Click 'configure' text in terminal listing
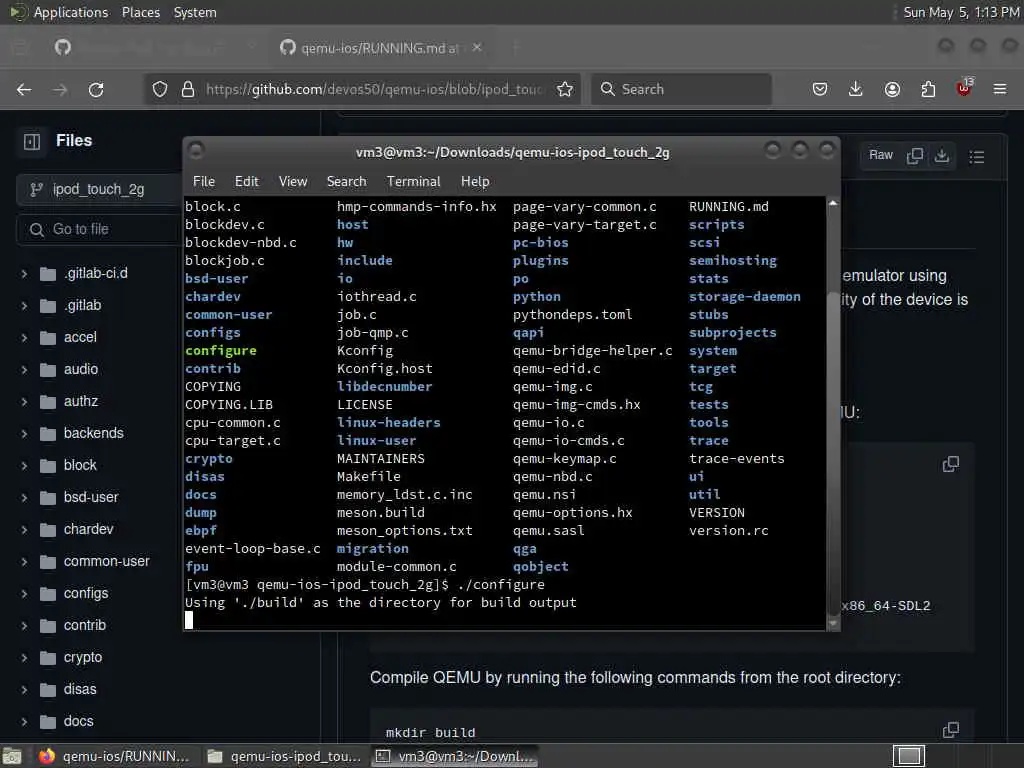 click(x=221, y=351)
